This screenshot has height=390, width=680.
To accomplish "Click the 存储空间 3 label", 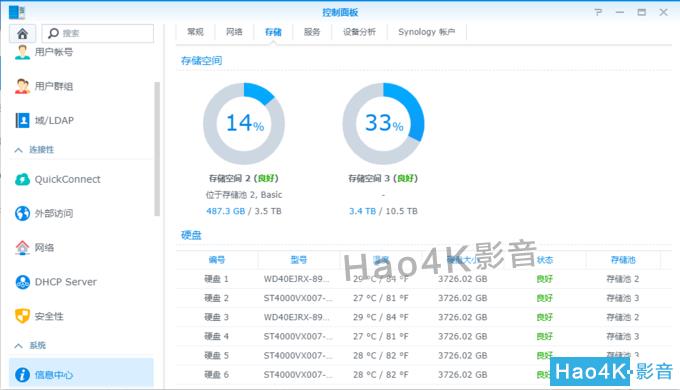I will pyautogui.click(x=383, y=178).
